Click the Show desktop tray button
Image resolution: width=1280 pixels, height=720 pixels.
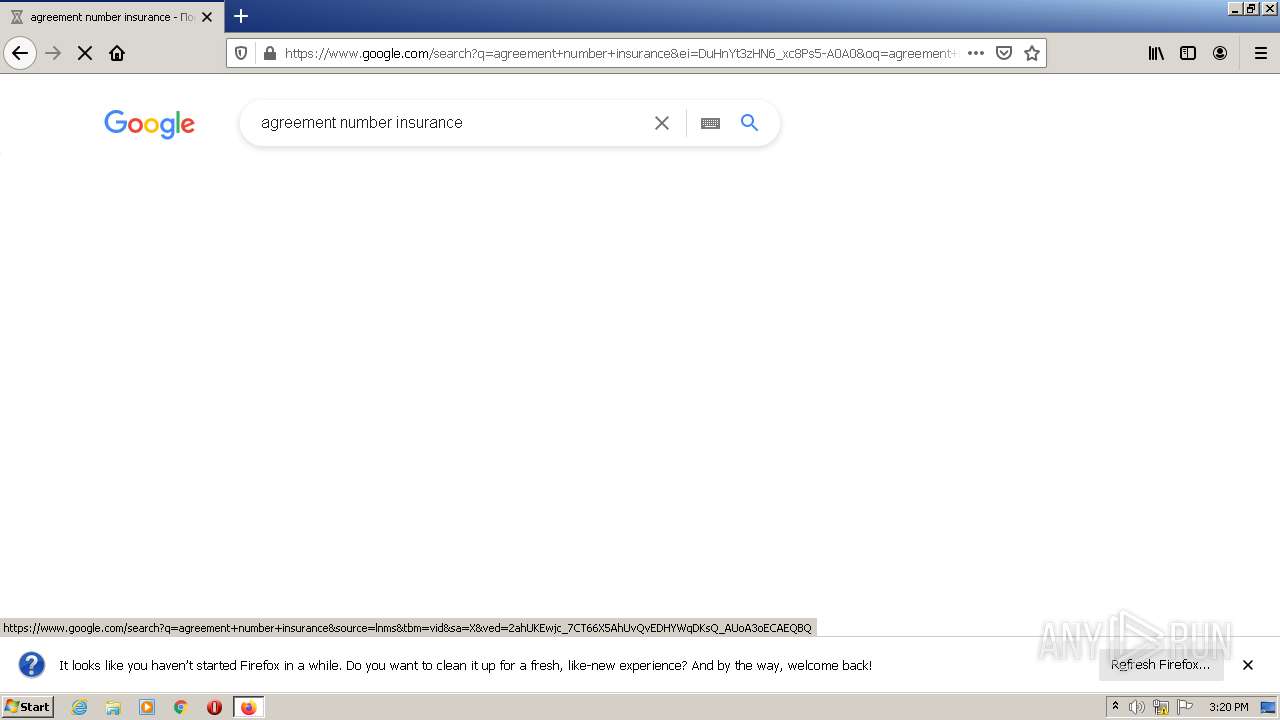tap(1268, 707)
